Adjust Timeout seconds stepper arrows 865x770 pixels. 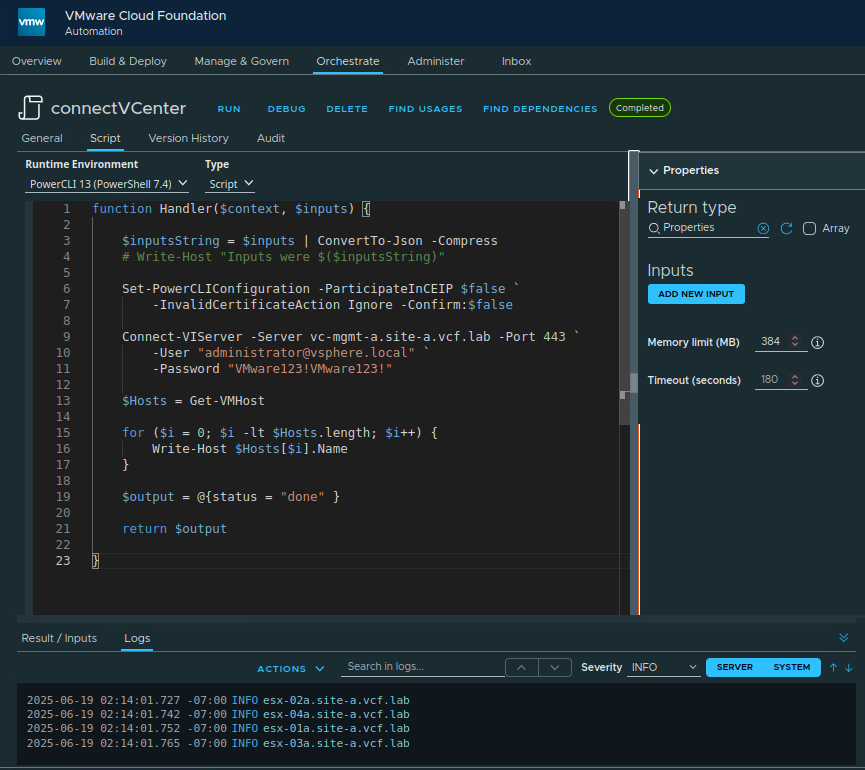pos(795,379)
